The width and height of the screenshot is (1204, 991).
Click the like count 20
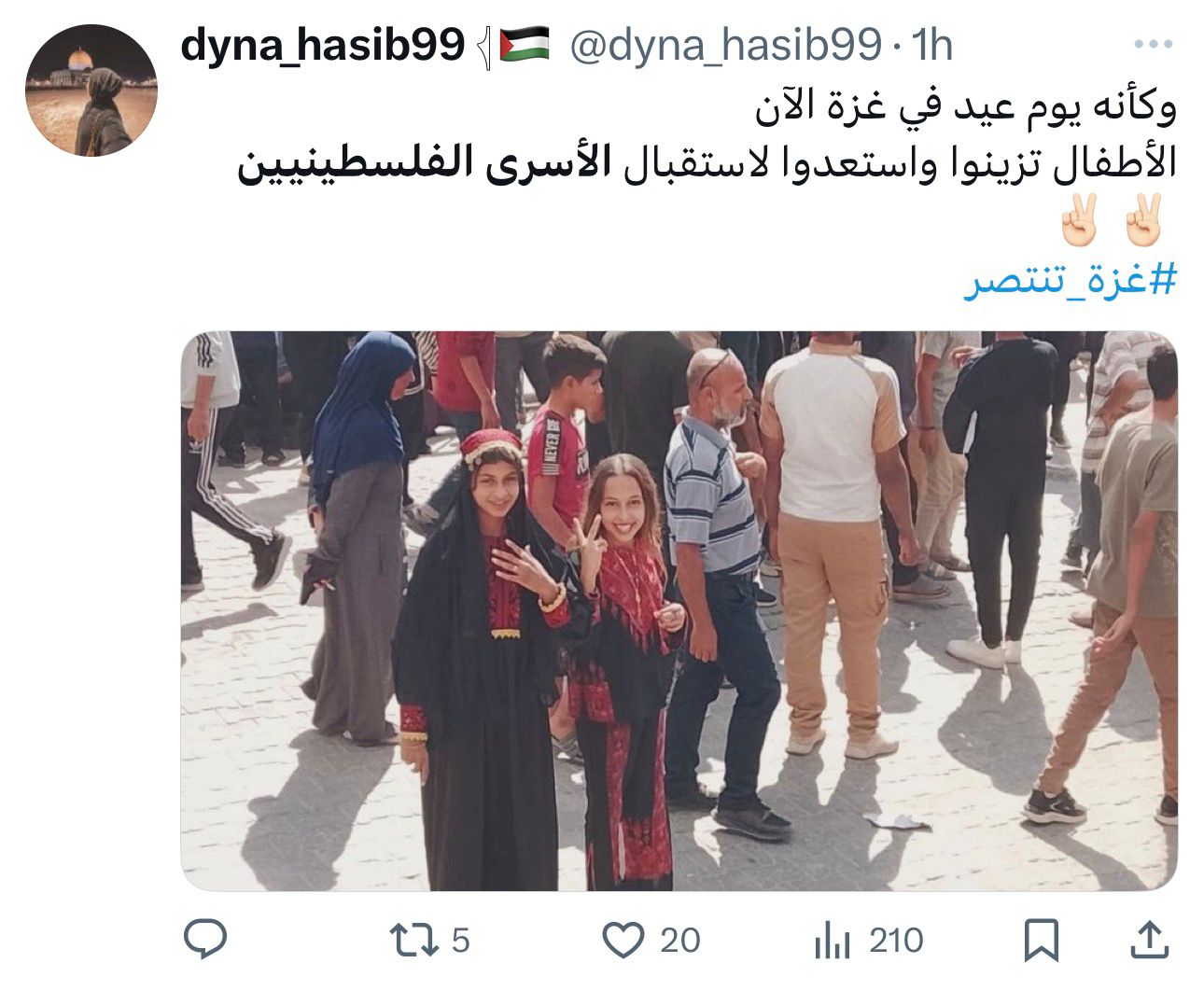point(680,941)
